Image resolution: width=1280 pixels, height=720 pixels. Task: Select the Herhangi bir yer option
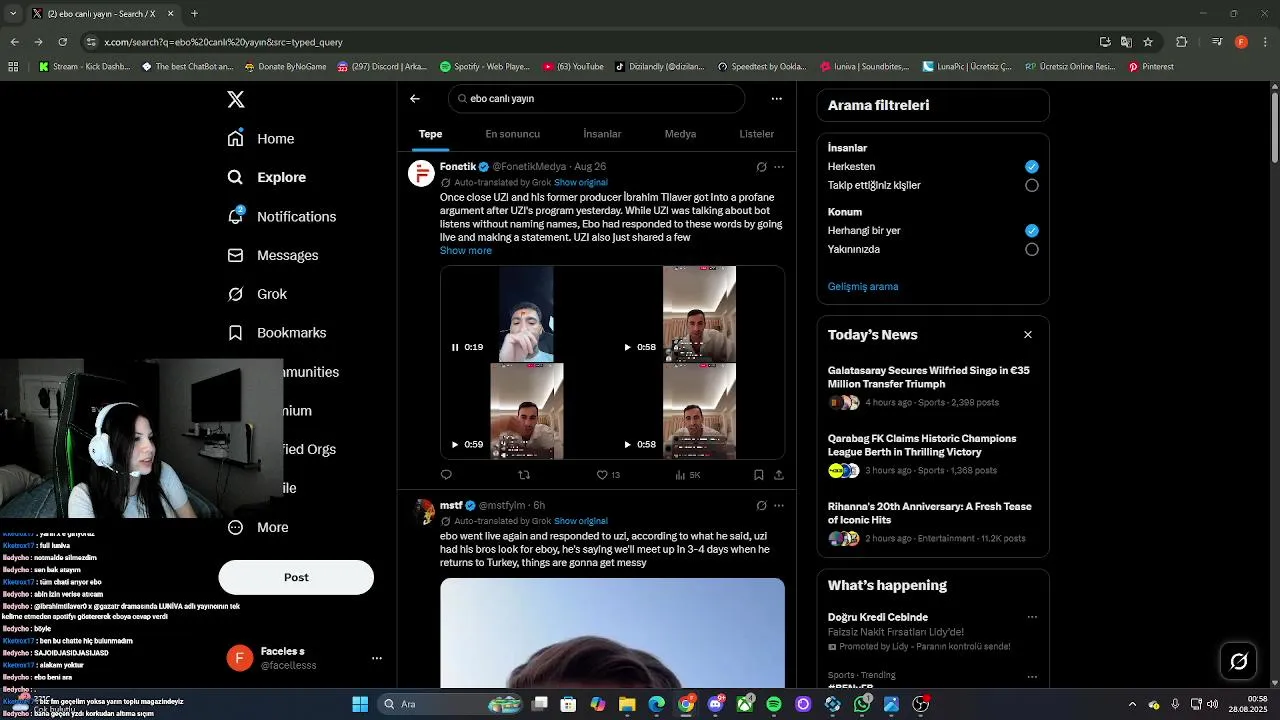tap(1032, 231)
